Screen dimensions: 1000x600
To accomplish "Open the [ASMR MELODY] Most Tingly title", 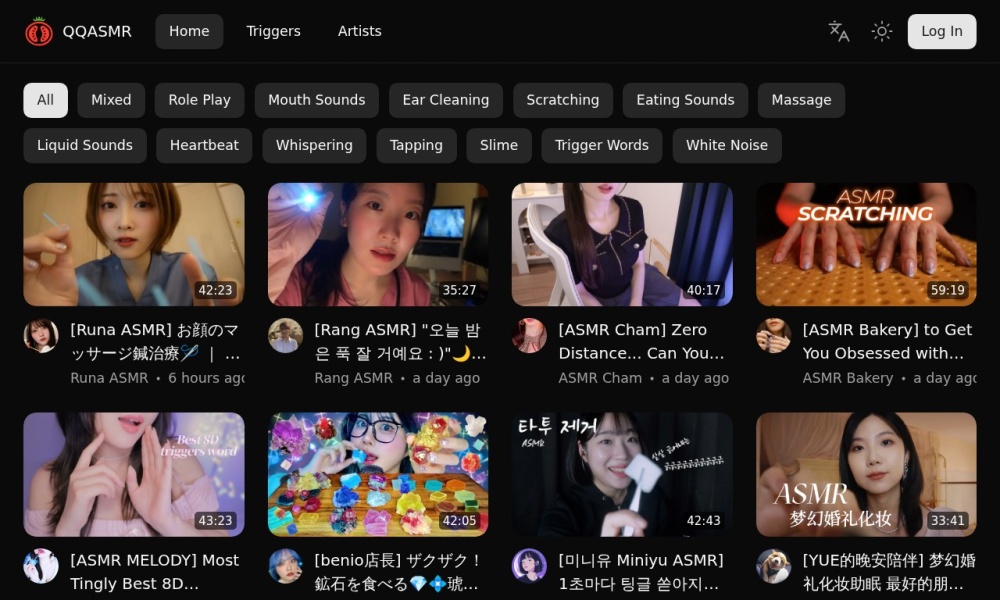I will pyautogui.click(x=154, y=572).
